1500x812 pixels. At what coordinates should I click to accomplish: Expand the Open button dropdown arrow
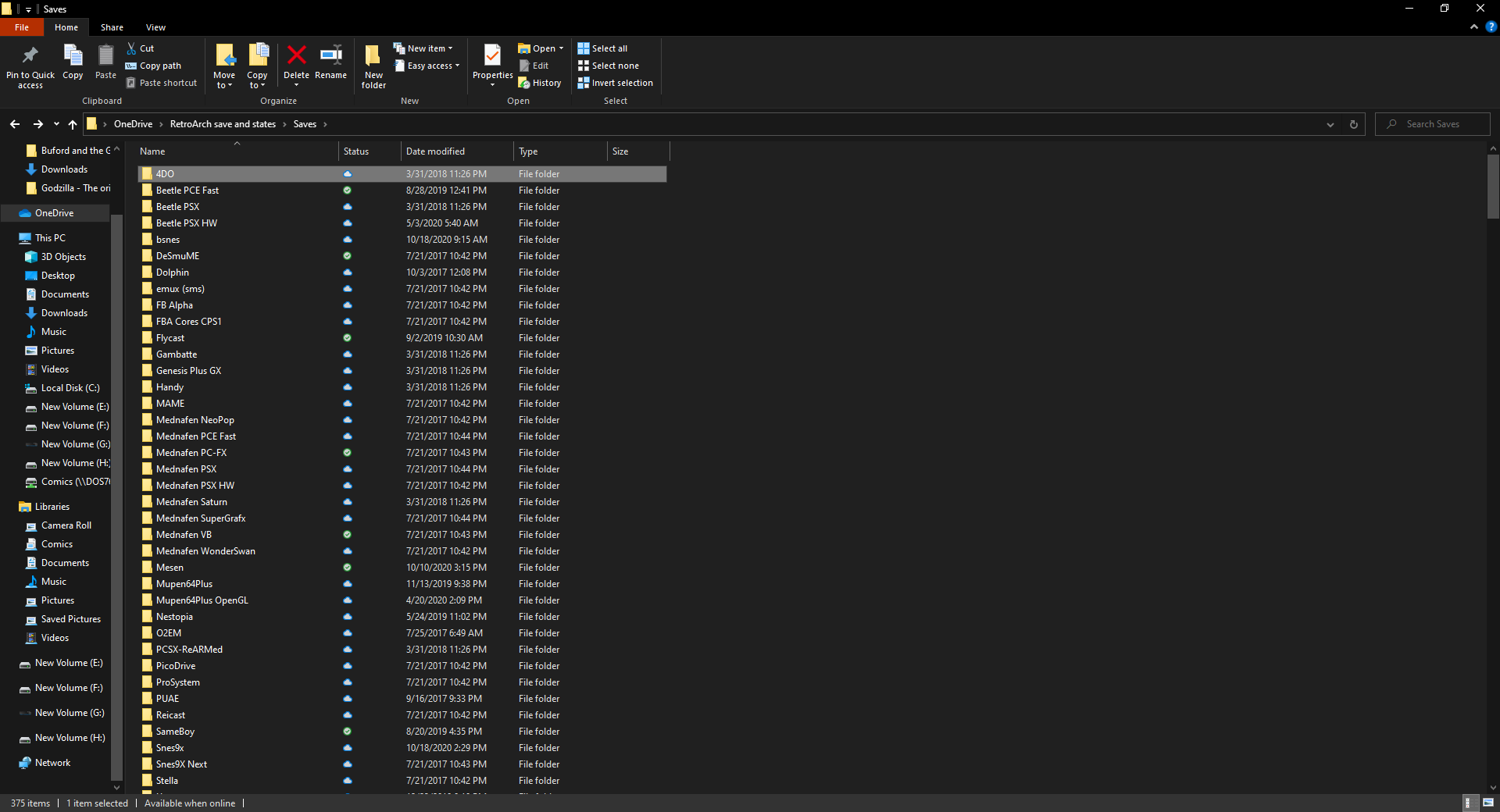pos(561,48)
